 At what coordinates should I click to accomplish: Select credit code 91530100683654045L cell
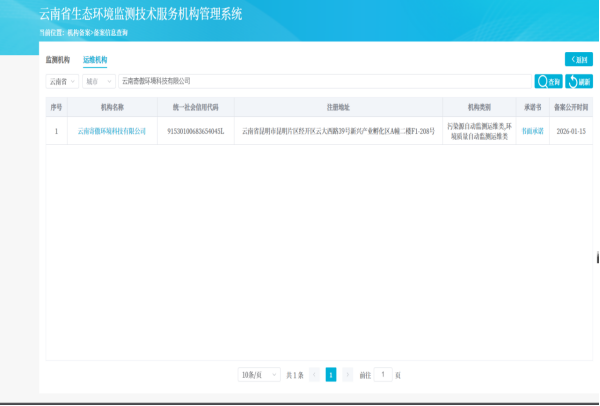click(x=196, y=131)
